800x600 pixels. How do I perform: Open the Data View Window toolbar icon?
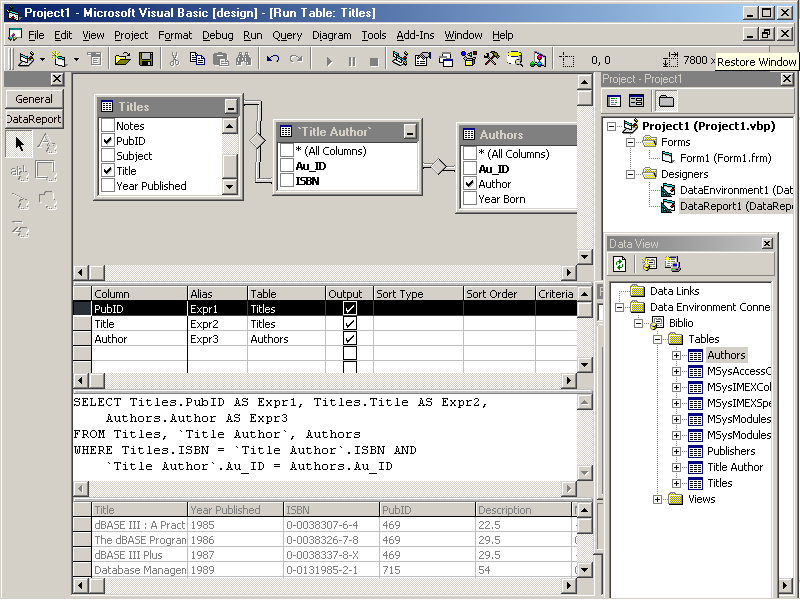(x=515, y=60)
